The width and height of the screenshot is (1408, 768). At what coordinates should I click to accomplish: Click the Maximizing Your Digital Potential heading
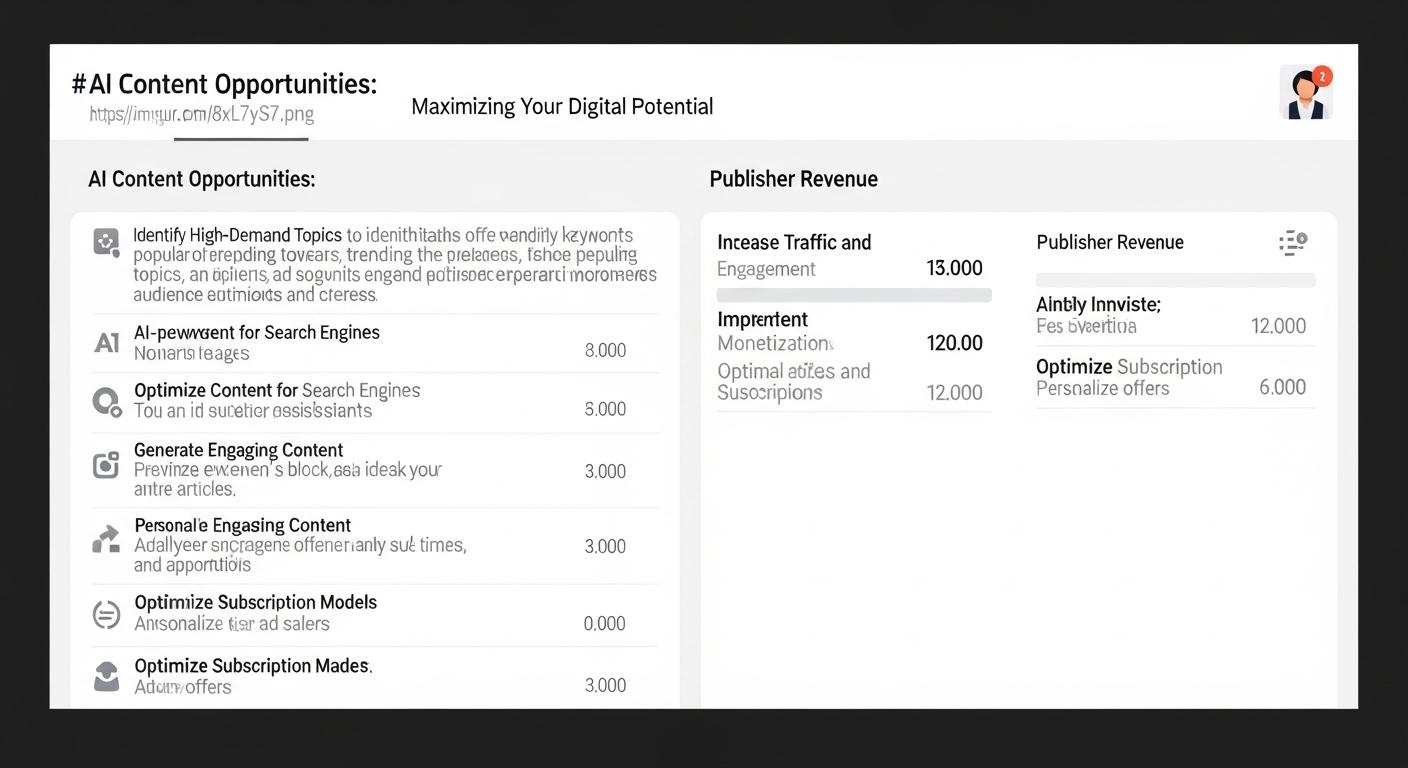562,106
